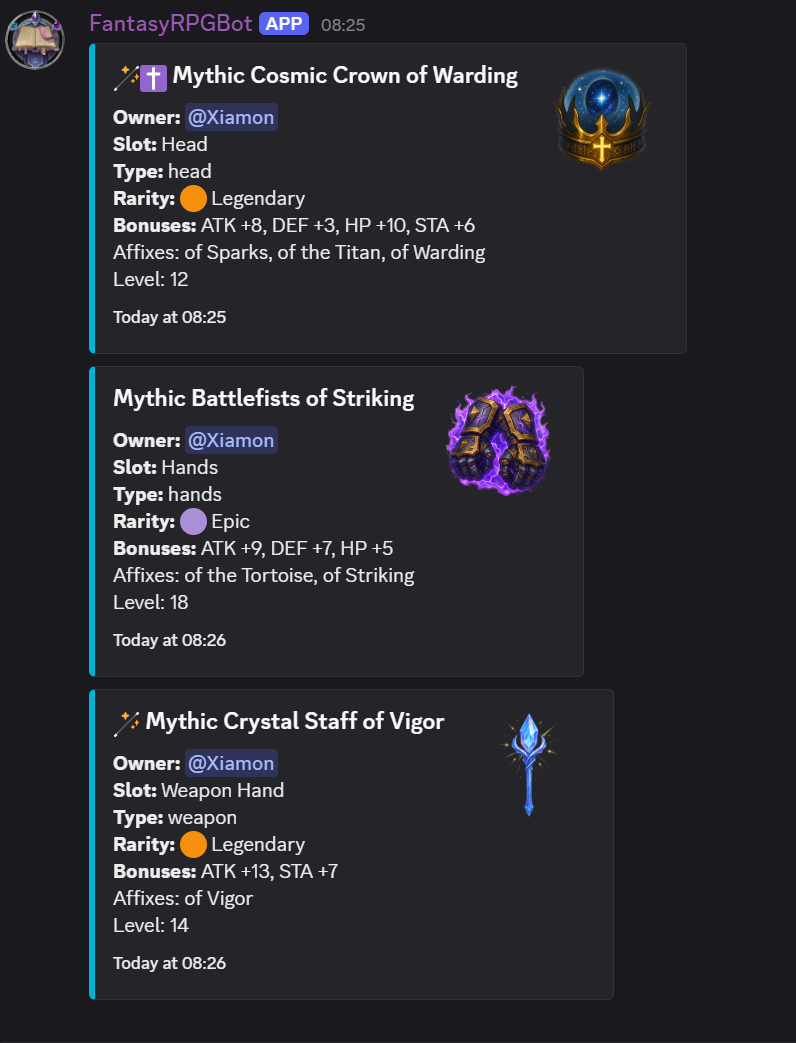This screenshot has width=796, height=1043.
Task: Click the purple battlefists item artwork
Action: [x=498, y=440]
